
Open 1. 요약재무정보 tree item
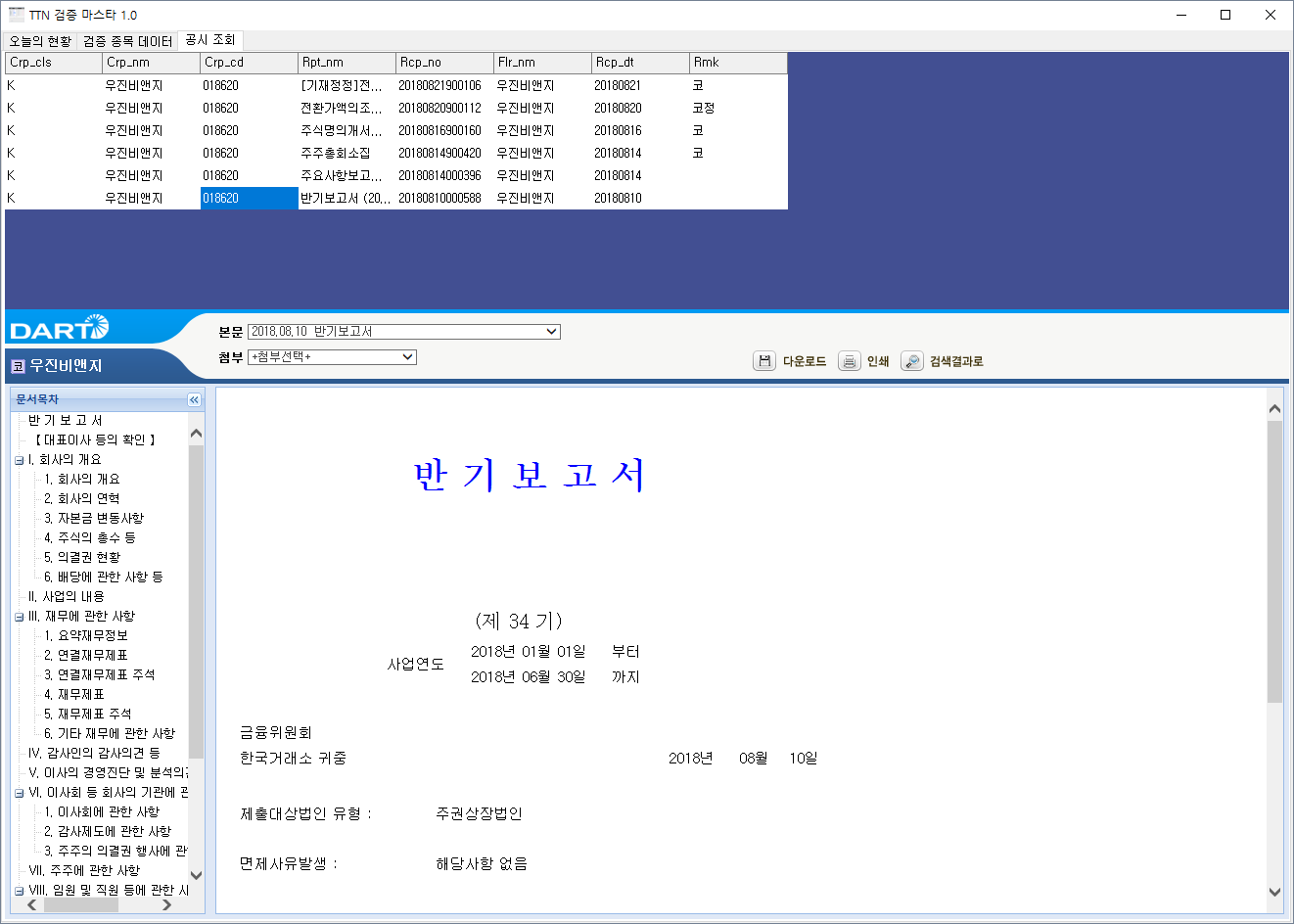pyautogui.click(x=85, y=636)
